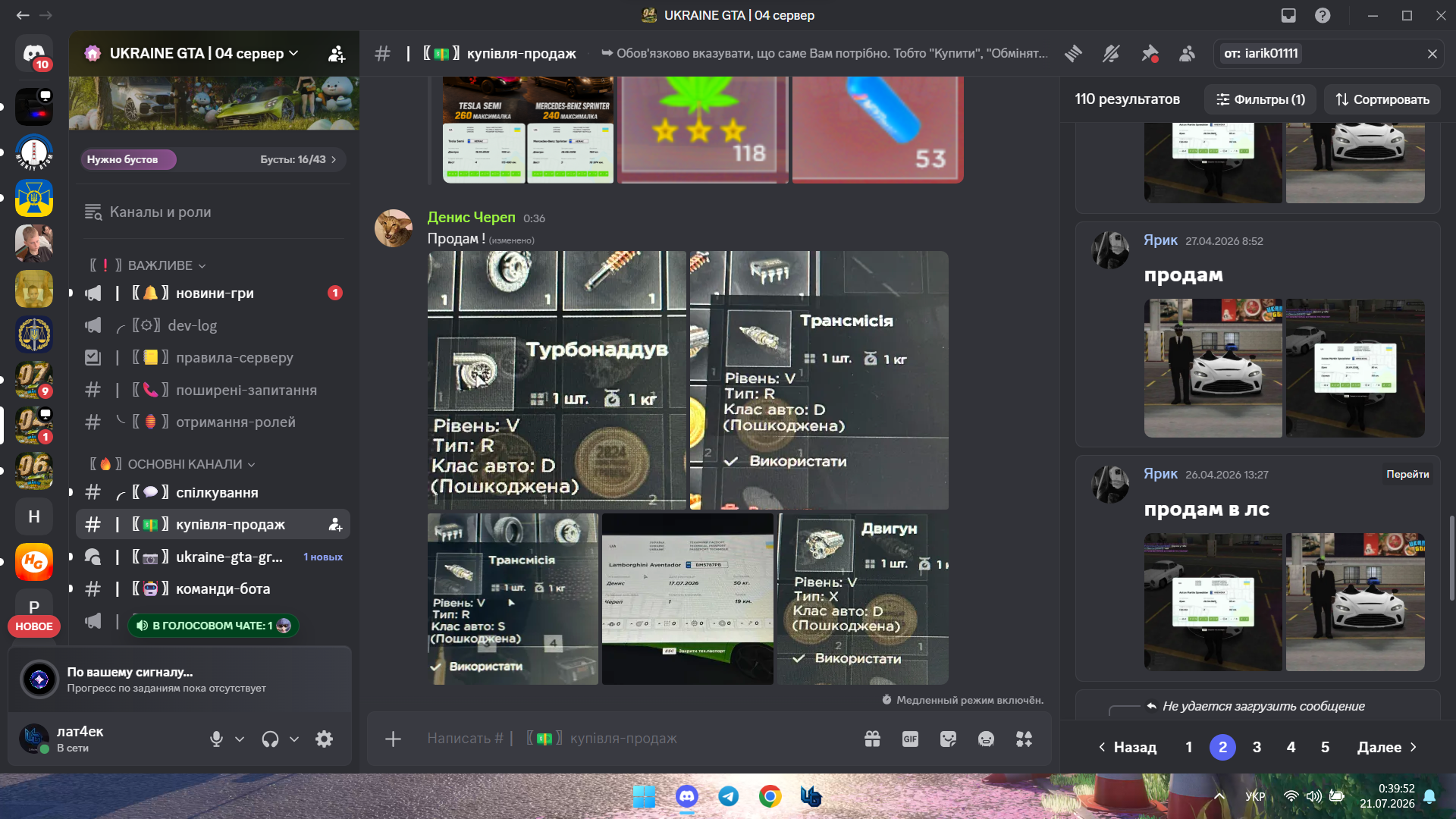Open User Settings gear icon
This screenshot has width=1456, height=819.
click(325, 739)
